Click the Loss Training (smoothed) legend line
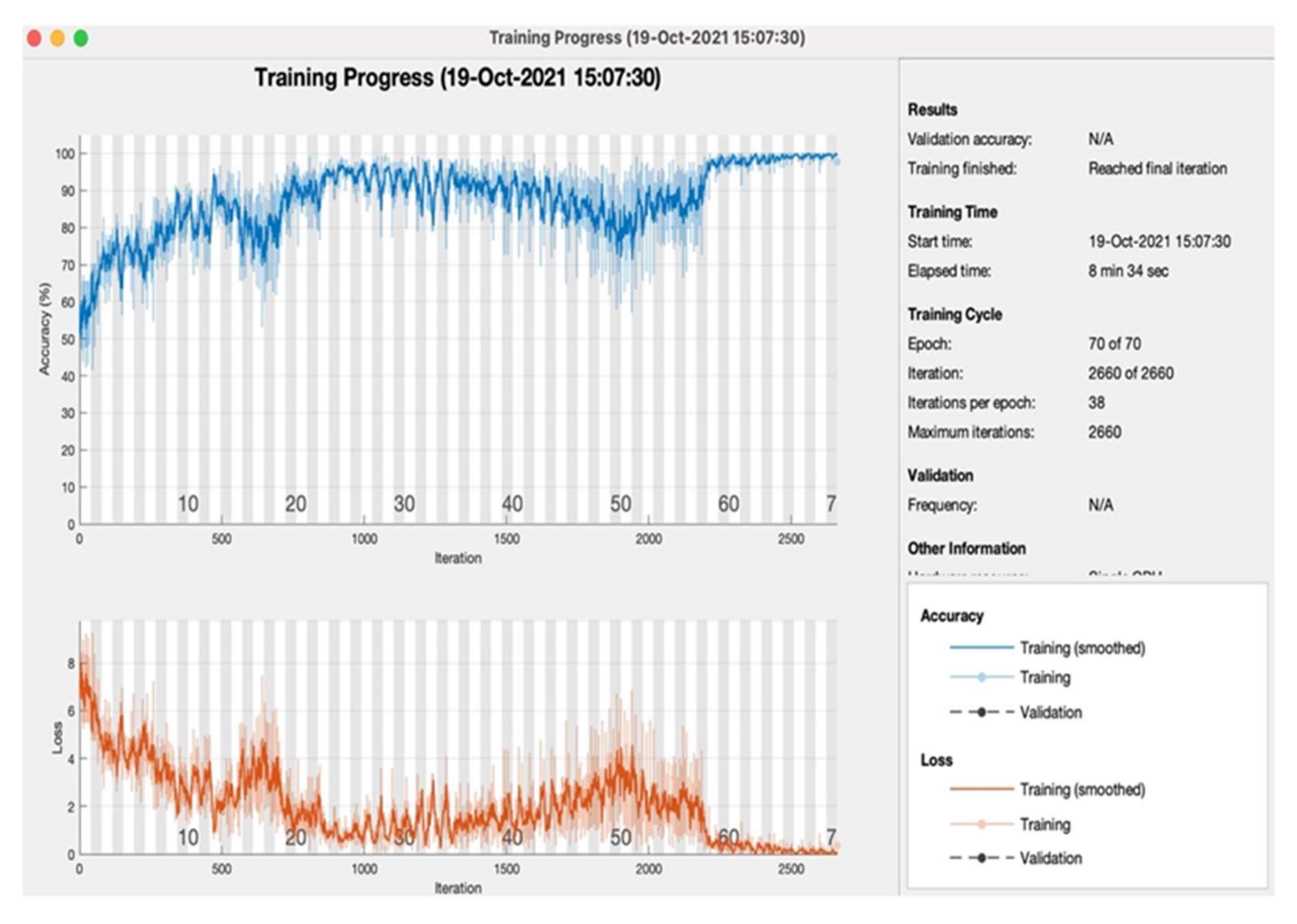The image size is (1297, 924). 981,789
